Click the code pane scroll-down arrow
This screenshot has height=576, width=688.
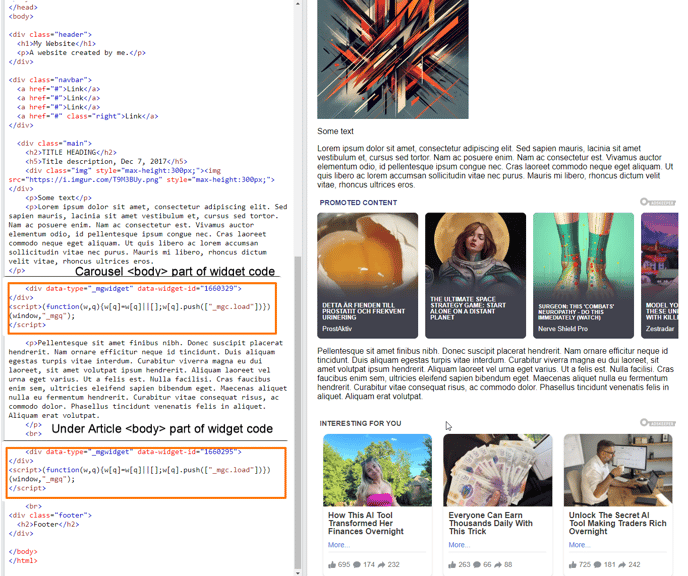298,572
